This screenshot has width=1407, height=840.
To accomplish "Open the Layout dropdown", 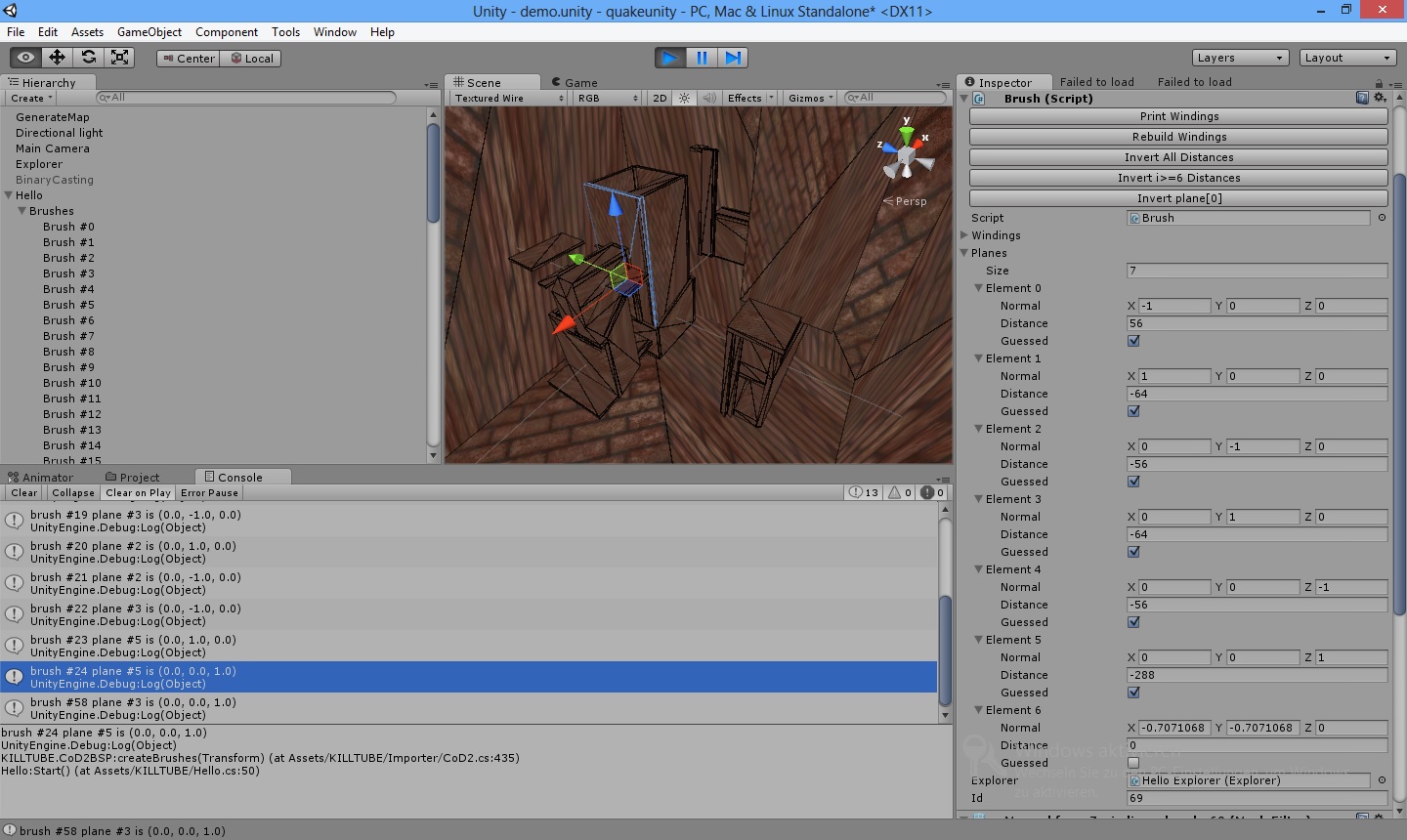I will (x=1347, y=58).
